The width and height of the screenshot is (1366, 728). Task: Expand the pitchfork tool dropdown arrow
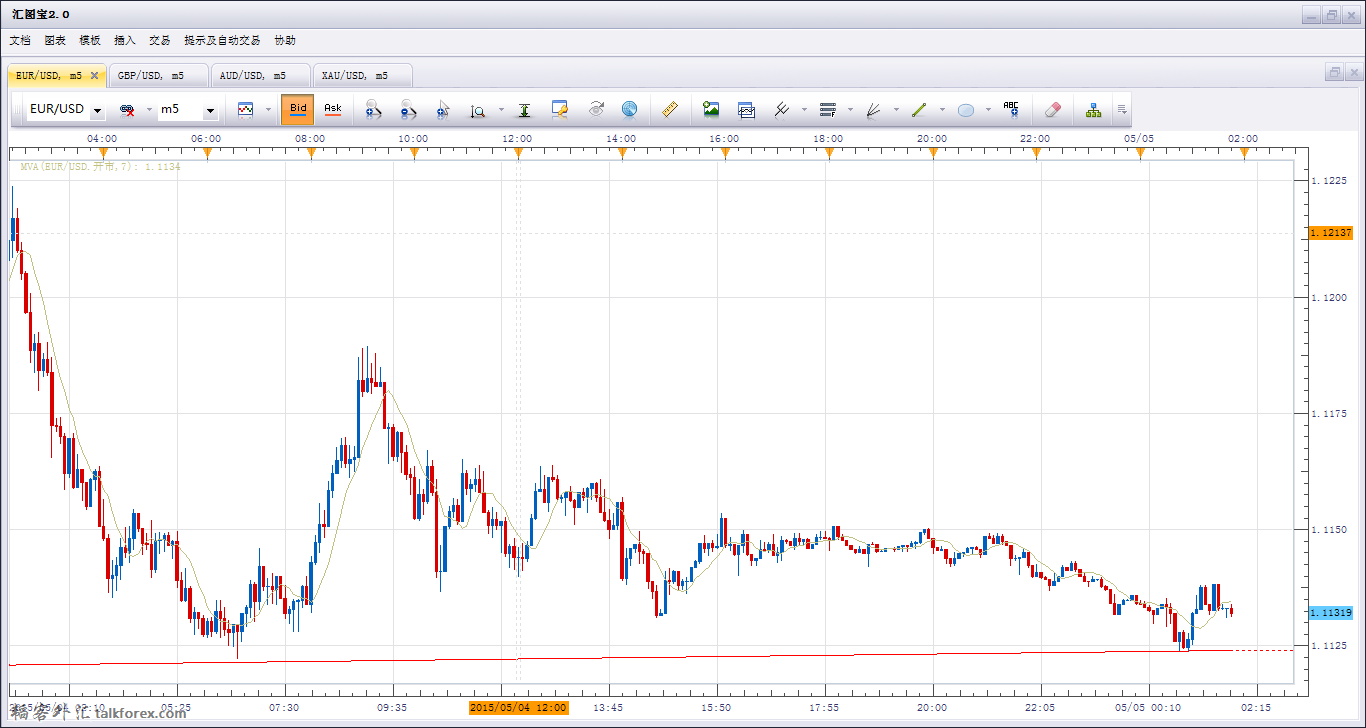pos(804,110)
